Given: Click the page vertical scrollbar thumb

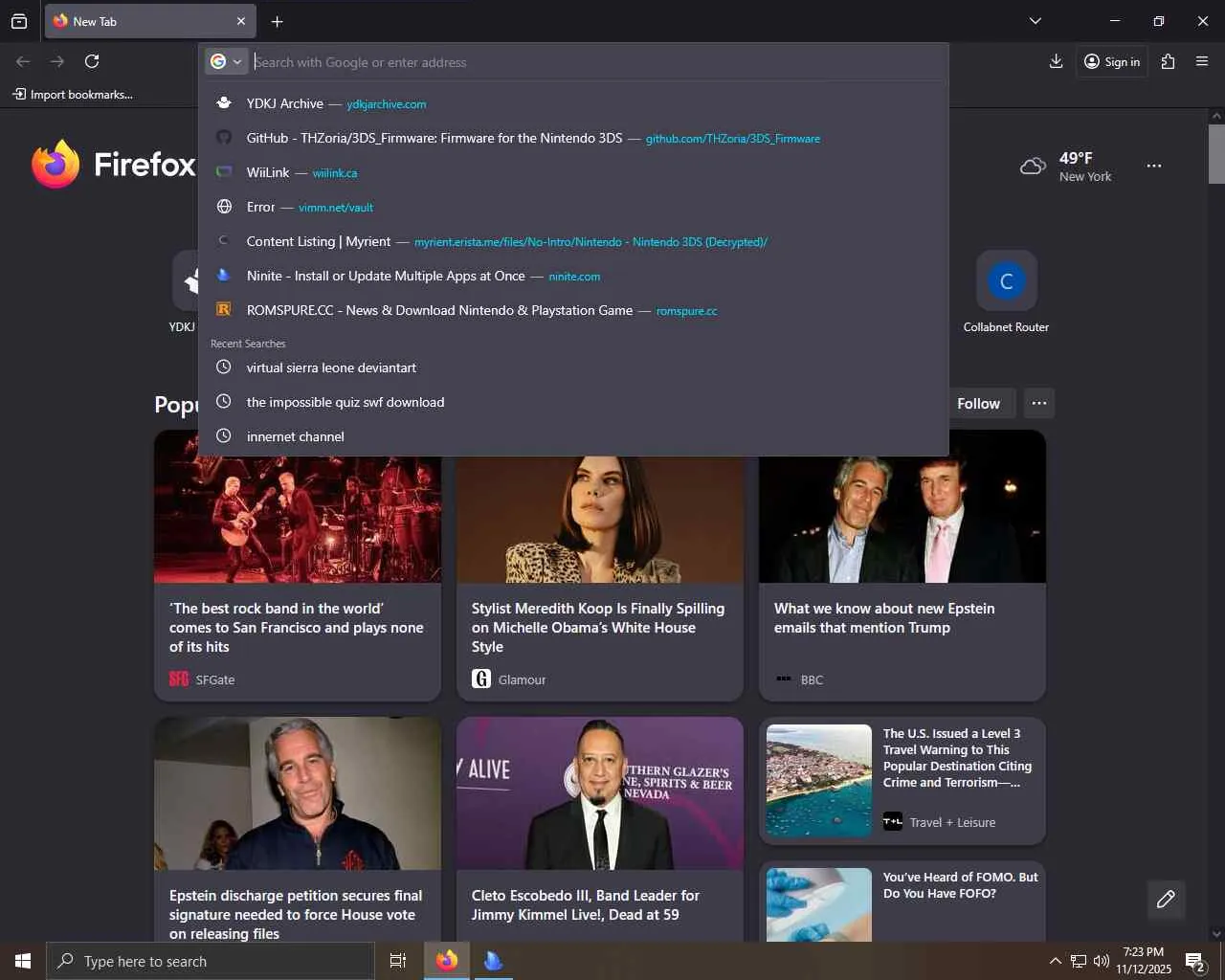Looking at the screenshot, I should (1216, 153).
